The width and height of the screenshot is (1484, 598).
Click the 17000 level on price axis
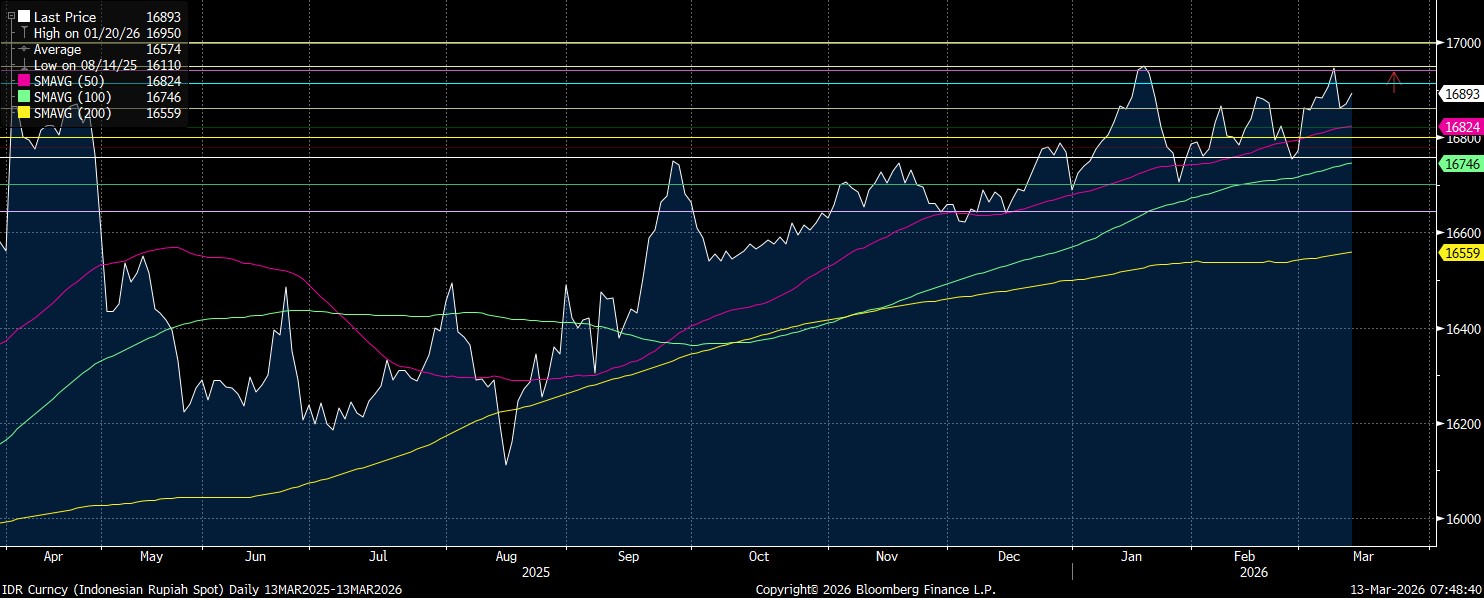[1461, 43]
